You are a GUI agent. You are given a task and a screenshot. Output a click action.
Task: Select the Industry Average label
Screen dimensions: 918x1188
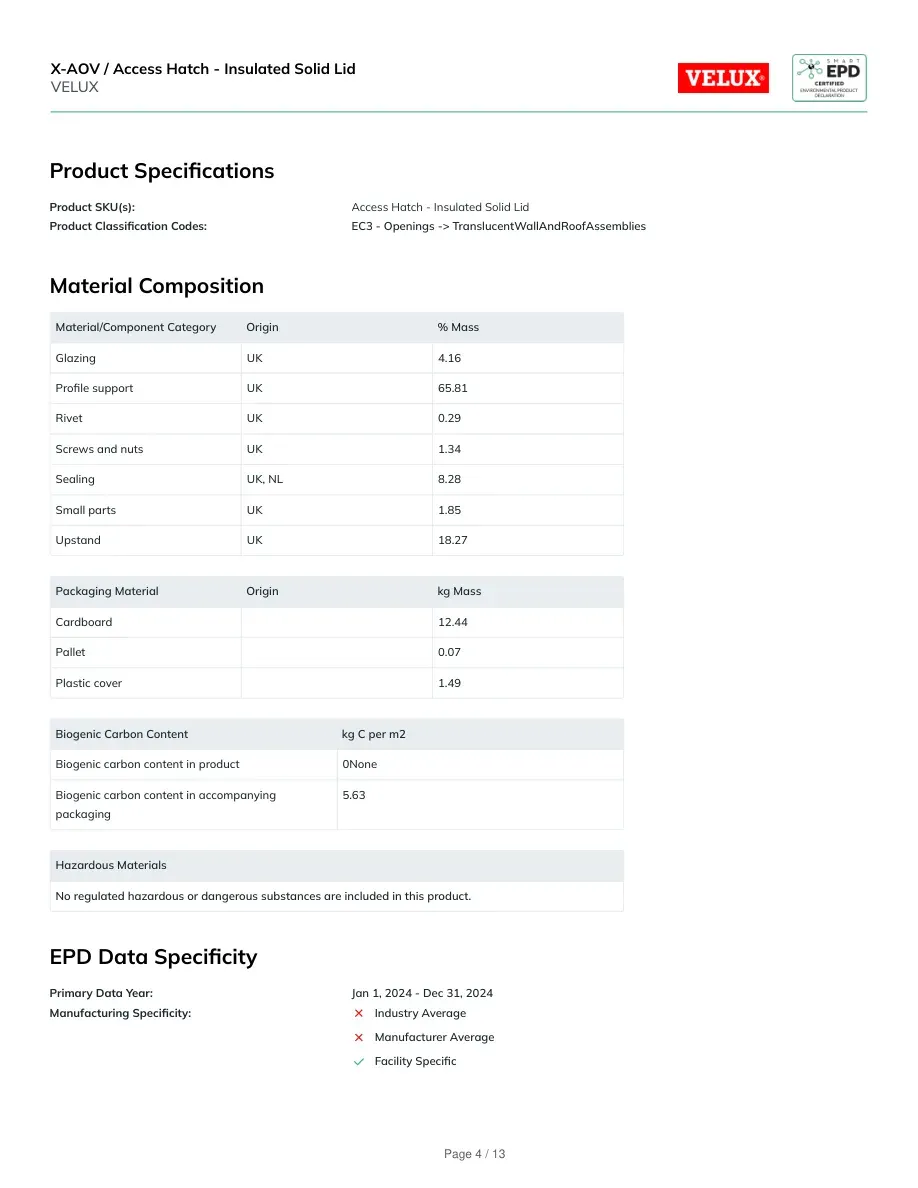point(420,1014)
